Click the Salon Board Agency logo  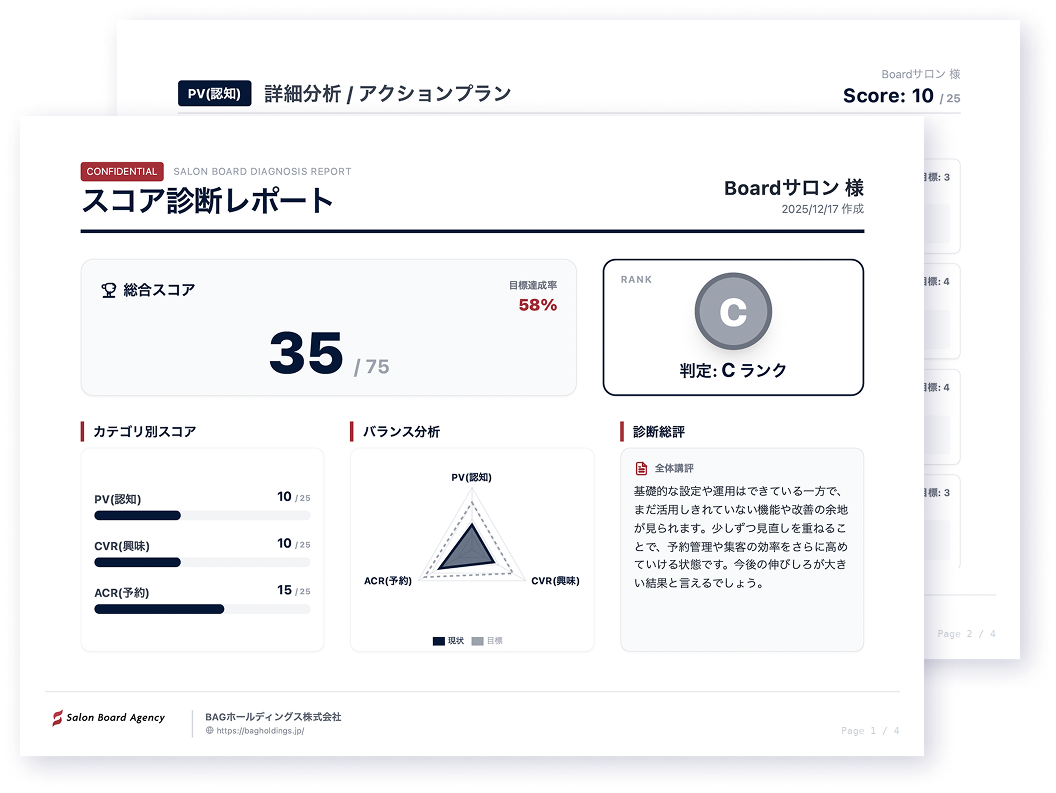tap(109, 718)
